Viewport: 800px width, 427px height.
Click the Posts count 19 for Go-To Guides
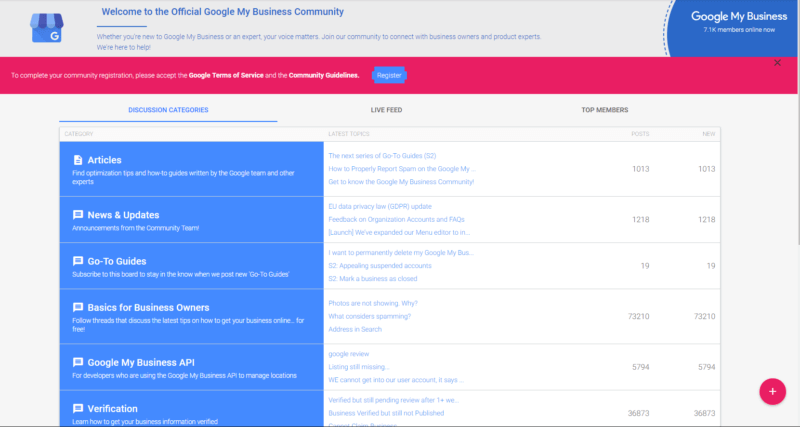click(645, 266)
